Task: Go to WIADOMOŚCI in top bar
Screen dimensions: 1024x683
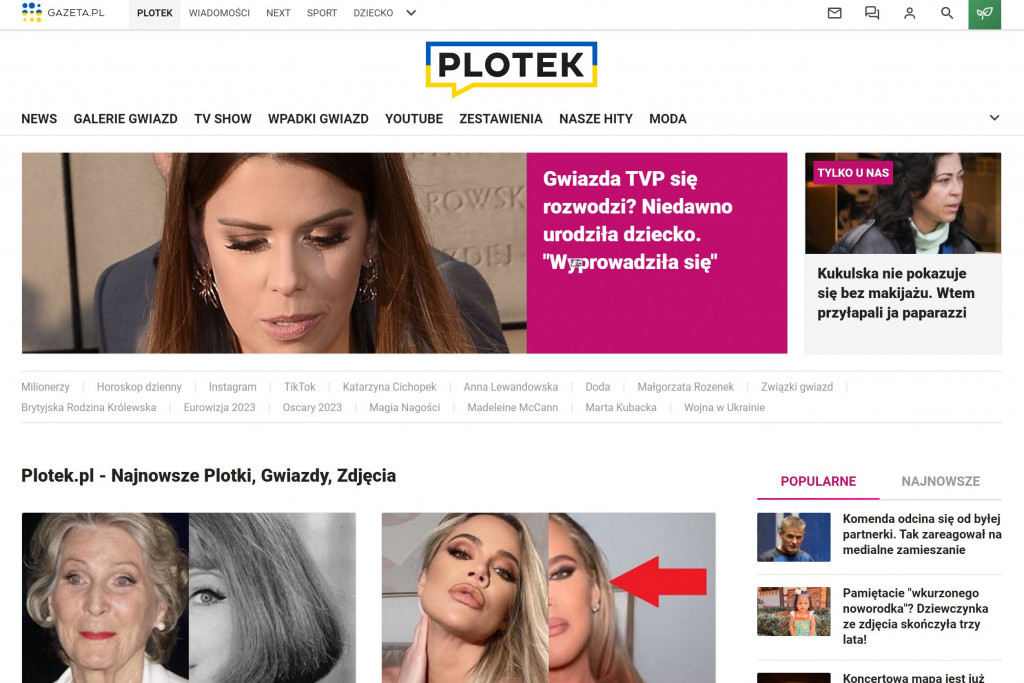Action: [x=219, y=13]
